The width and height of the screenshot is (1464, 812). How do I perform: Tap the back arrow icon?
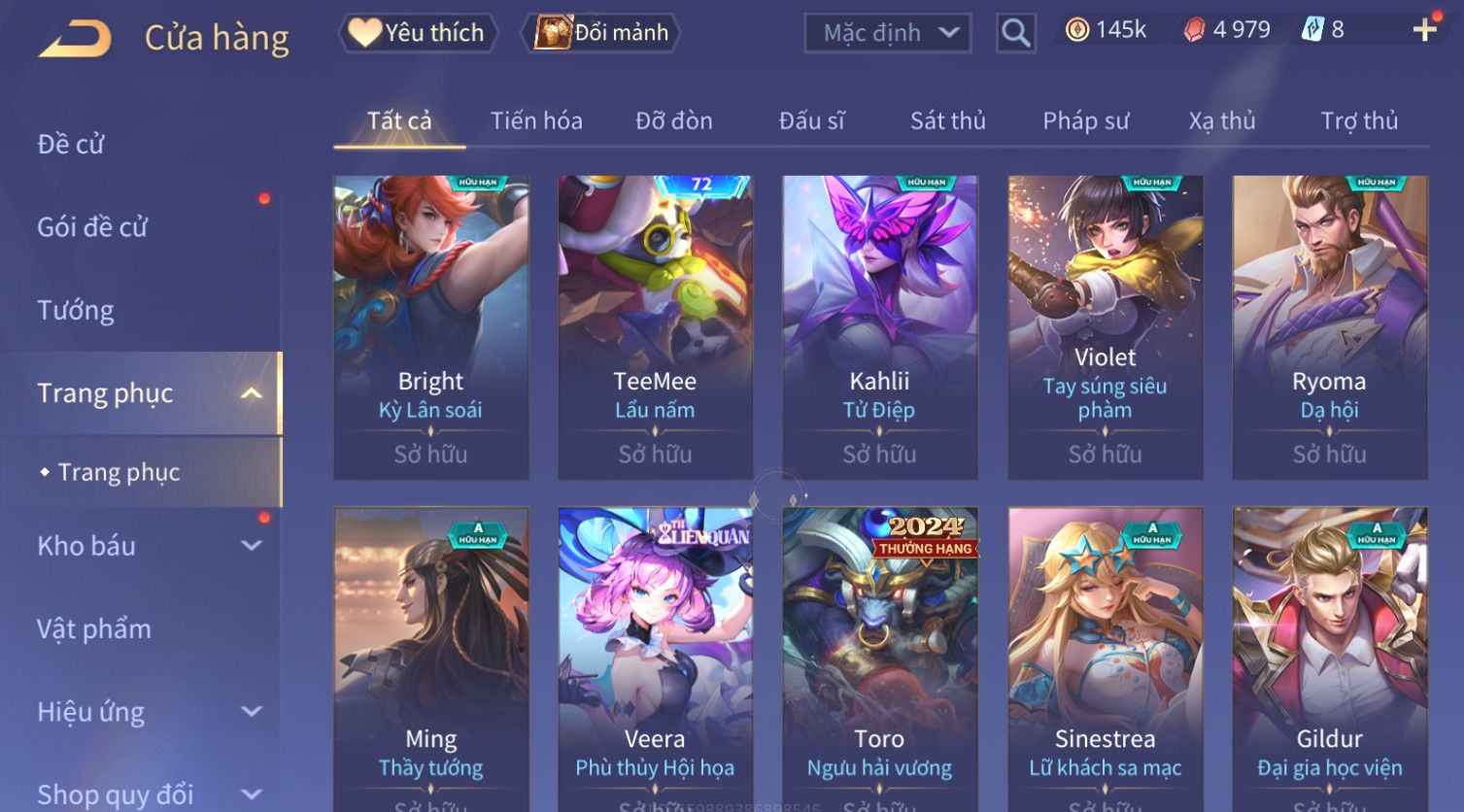pyautogui.click(x=75, y=37)
